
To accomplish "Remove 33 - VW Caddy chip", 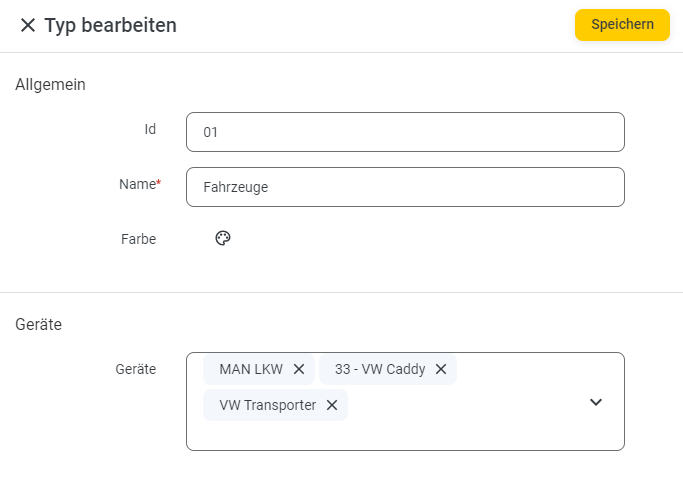I will [x=441, y=369].
